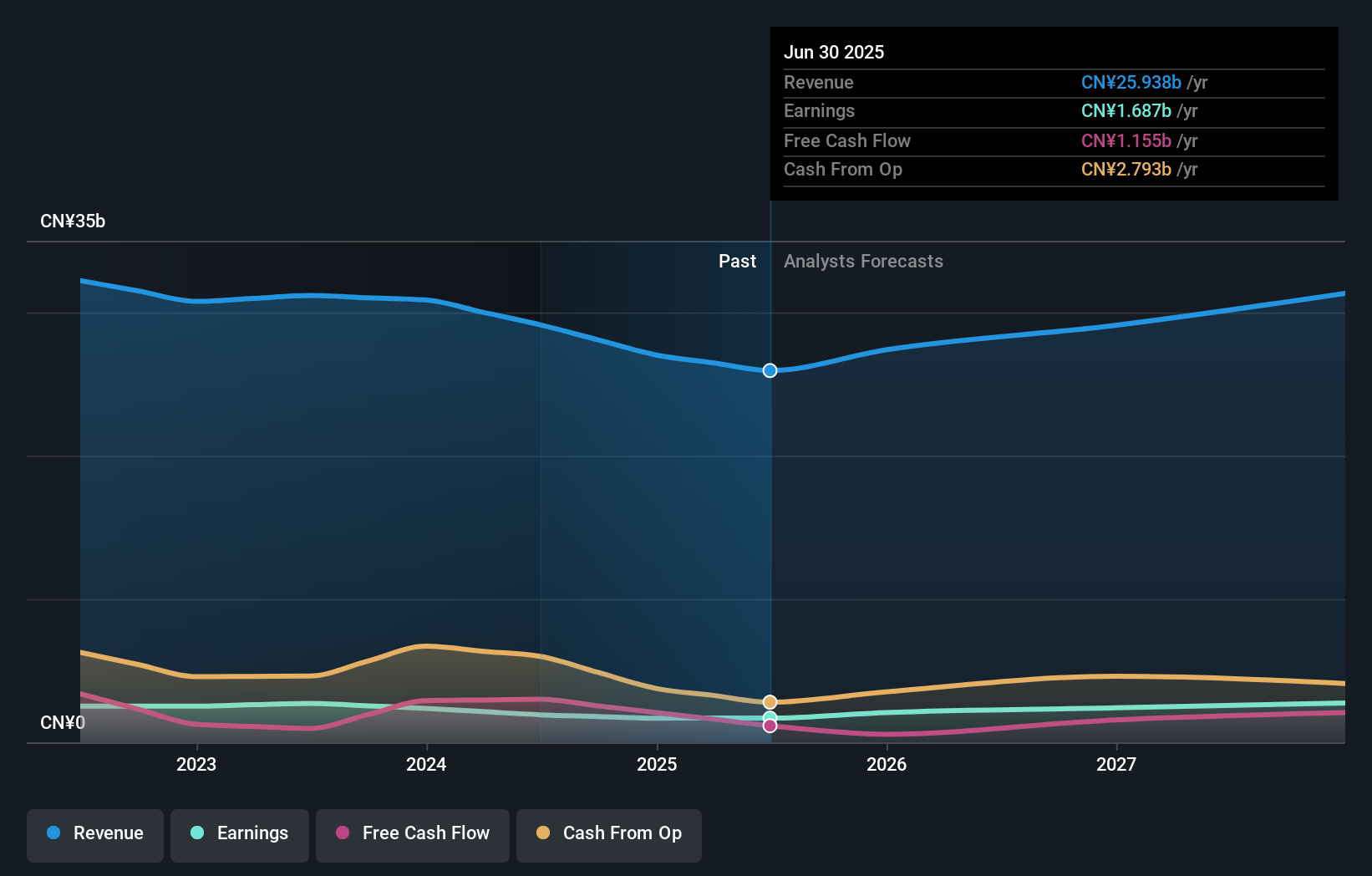Image resolution: width=1372 pixels, height=876 pixels.
Task: Select the Revenue data point marker on chart
Action: tap(770, 370)
